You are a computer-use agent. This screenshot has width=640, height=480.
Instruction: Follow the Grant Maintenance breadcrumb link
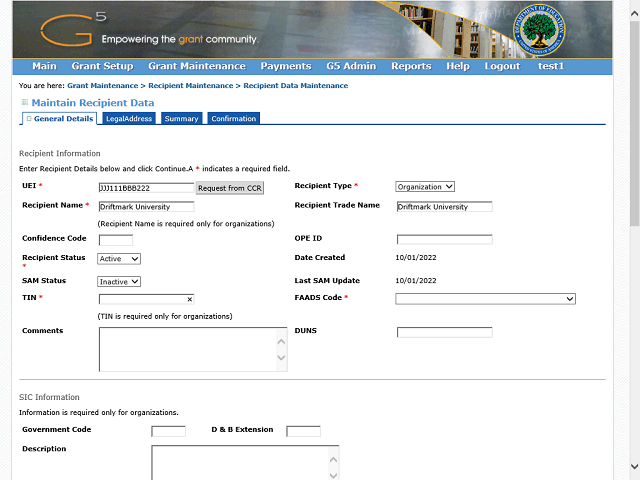103,86
